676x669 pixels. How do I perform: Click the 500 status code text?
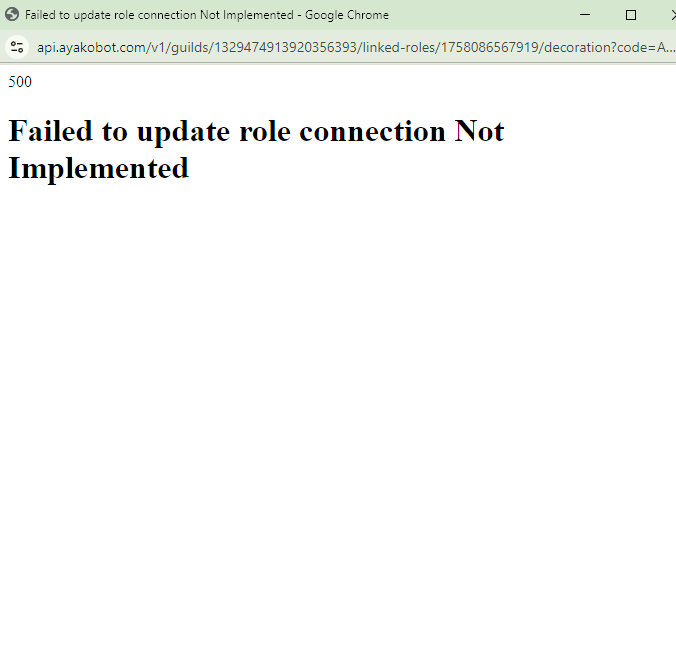20,82
